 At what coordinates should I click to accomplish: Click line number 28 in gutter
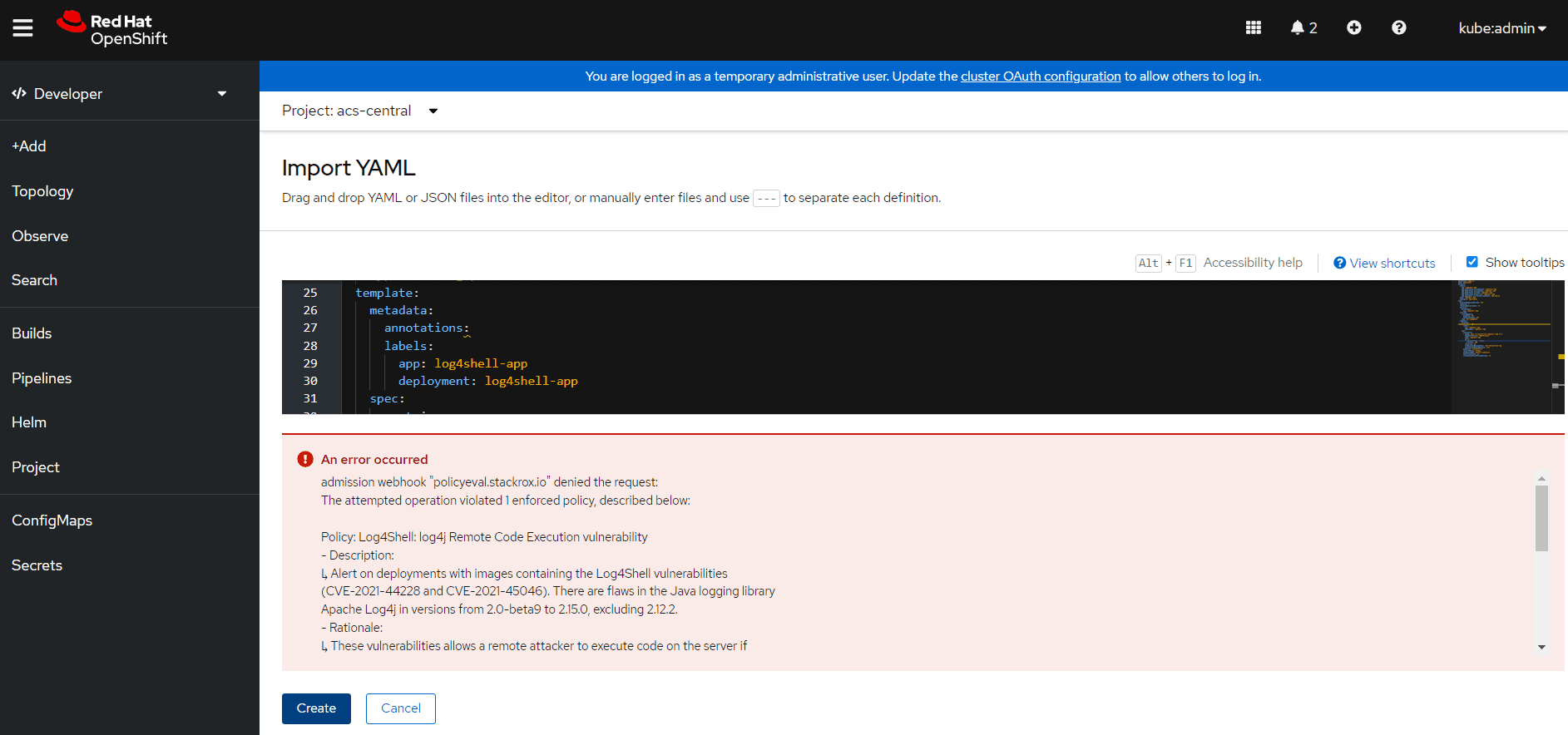point(310,346)
